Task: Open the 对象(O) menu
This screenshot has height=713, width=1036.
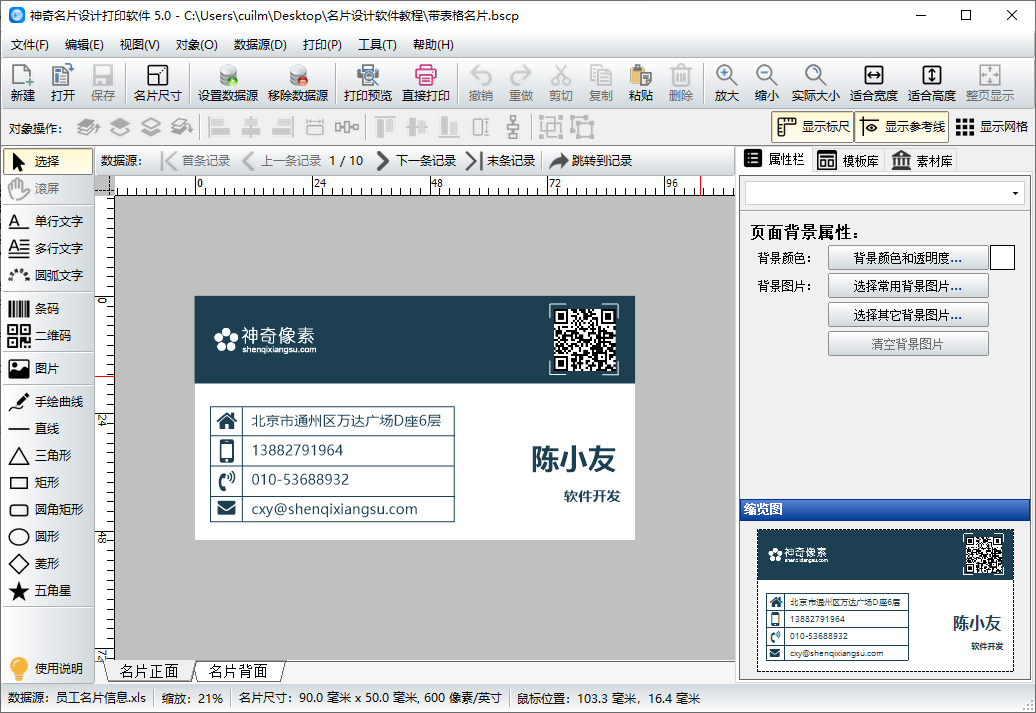Action: click(x=196, y=45)
